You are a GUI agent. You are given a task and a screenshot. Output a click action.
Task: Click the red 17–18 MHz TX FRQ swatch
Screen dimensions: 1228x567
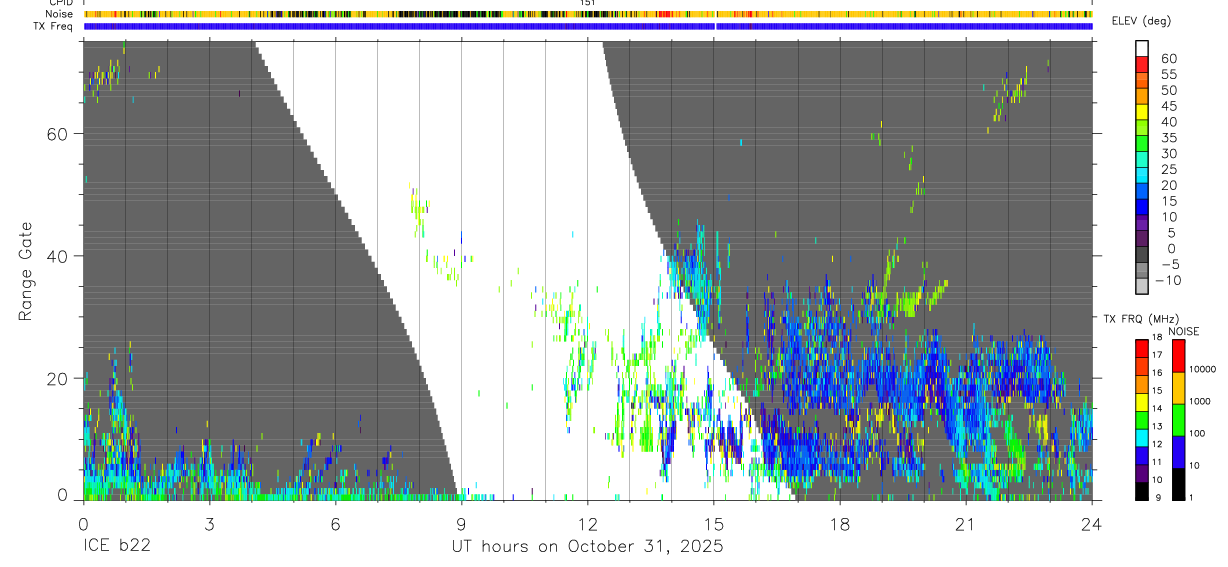coord(1142,348)
